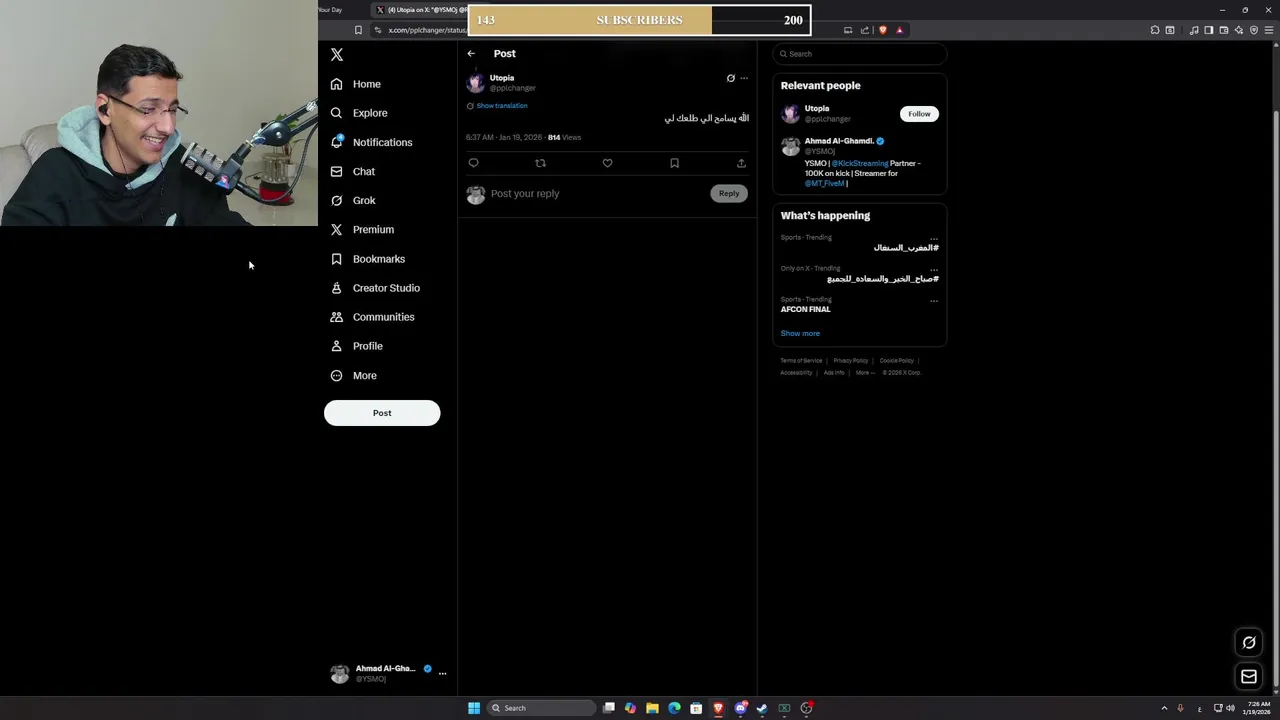Open Creator Studio
Screen dimensions: 1280x720
(x=375, y=287)
